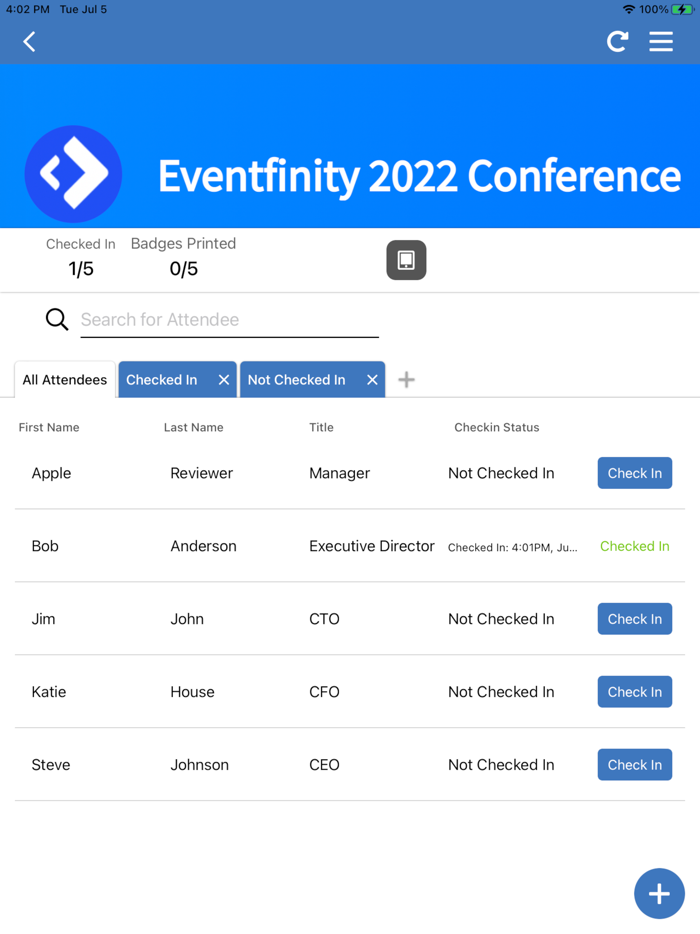Go back using the back arrow
This screenshot has height=934, width=700.
[x=28, y=42]
